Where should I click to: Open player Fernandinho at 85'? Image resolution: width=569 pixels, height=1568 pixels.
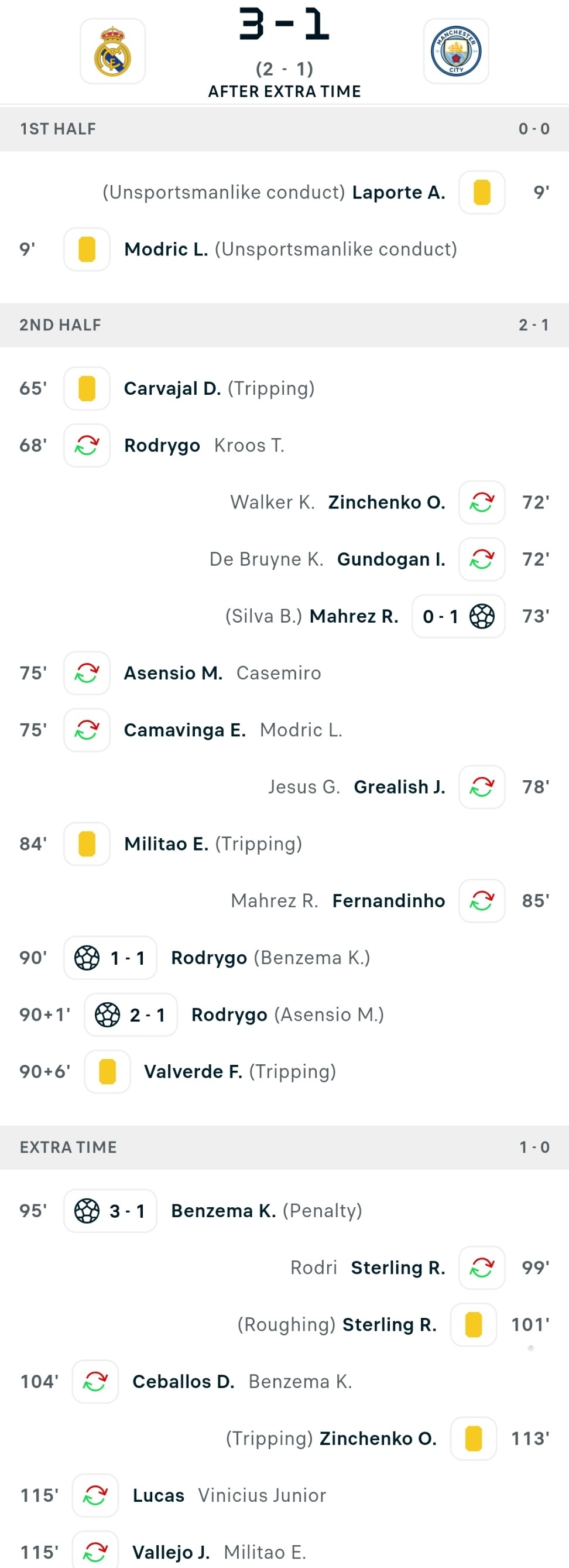389,901
